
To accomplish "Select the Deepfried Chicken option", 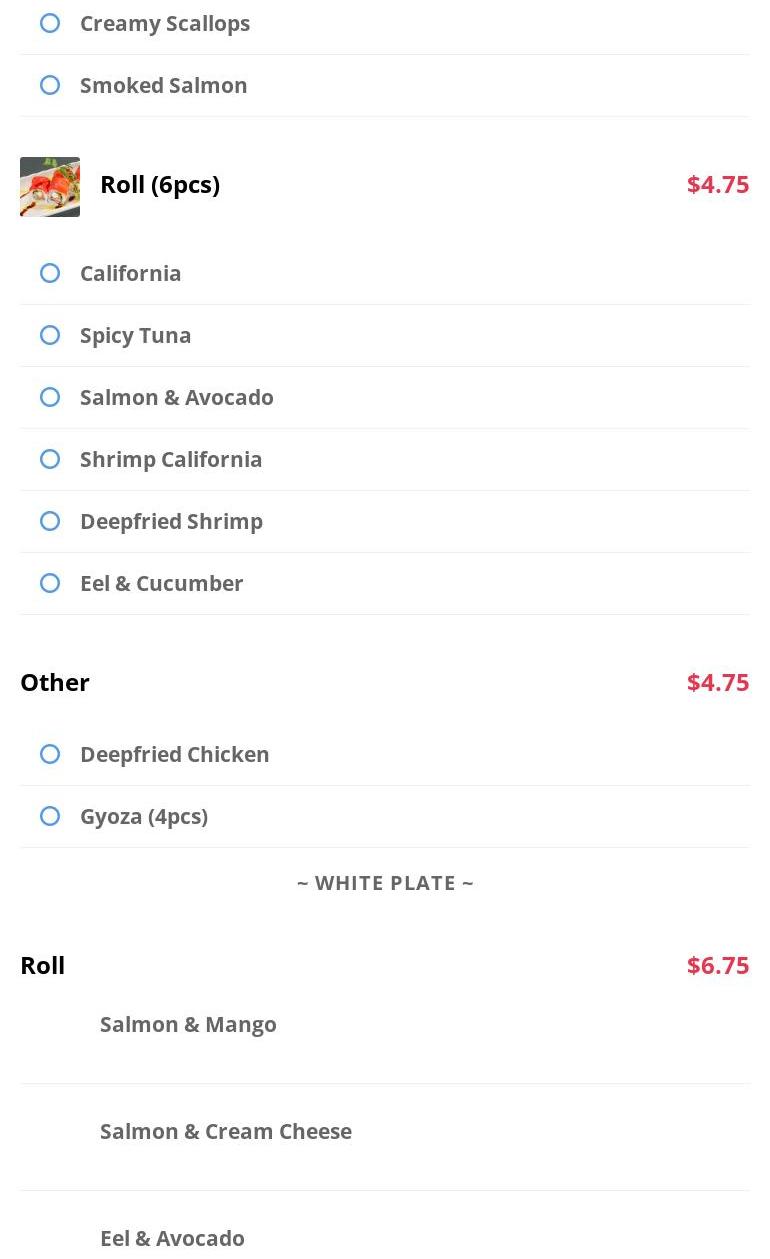I will coord(50,754).
